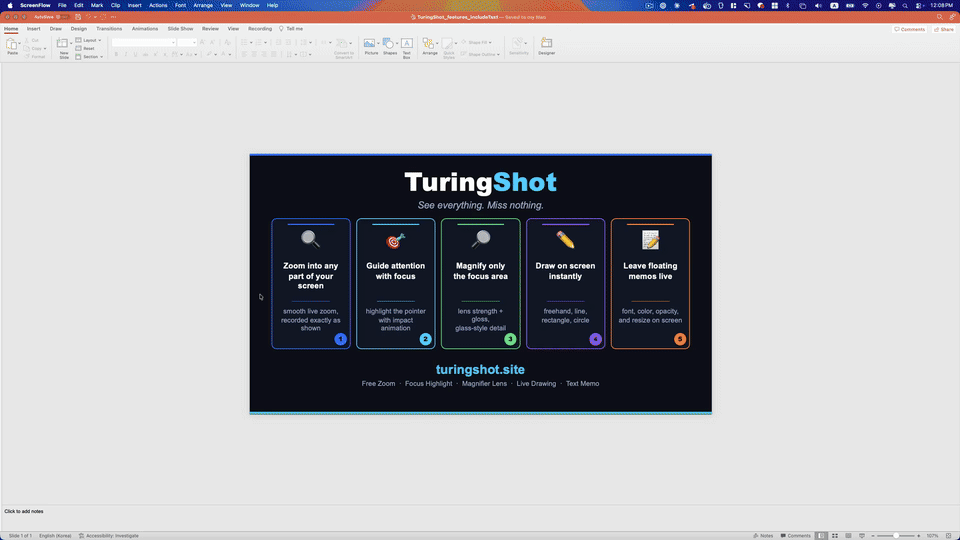Open the Paste options arrow
This screenshot has height=540, width=960.
click(20, 43)
